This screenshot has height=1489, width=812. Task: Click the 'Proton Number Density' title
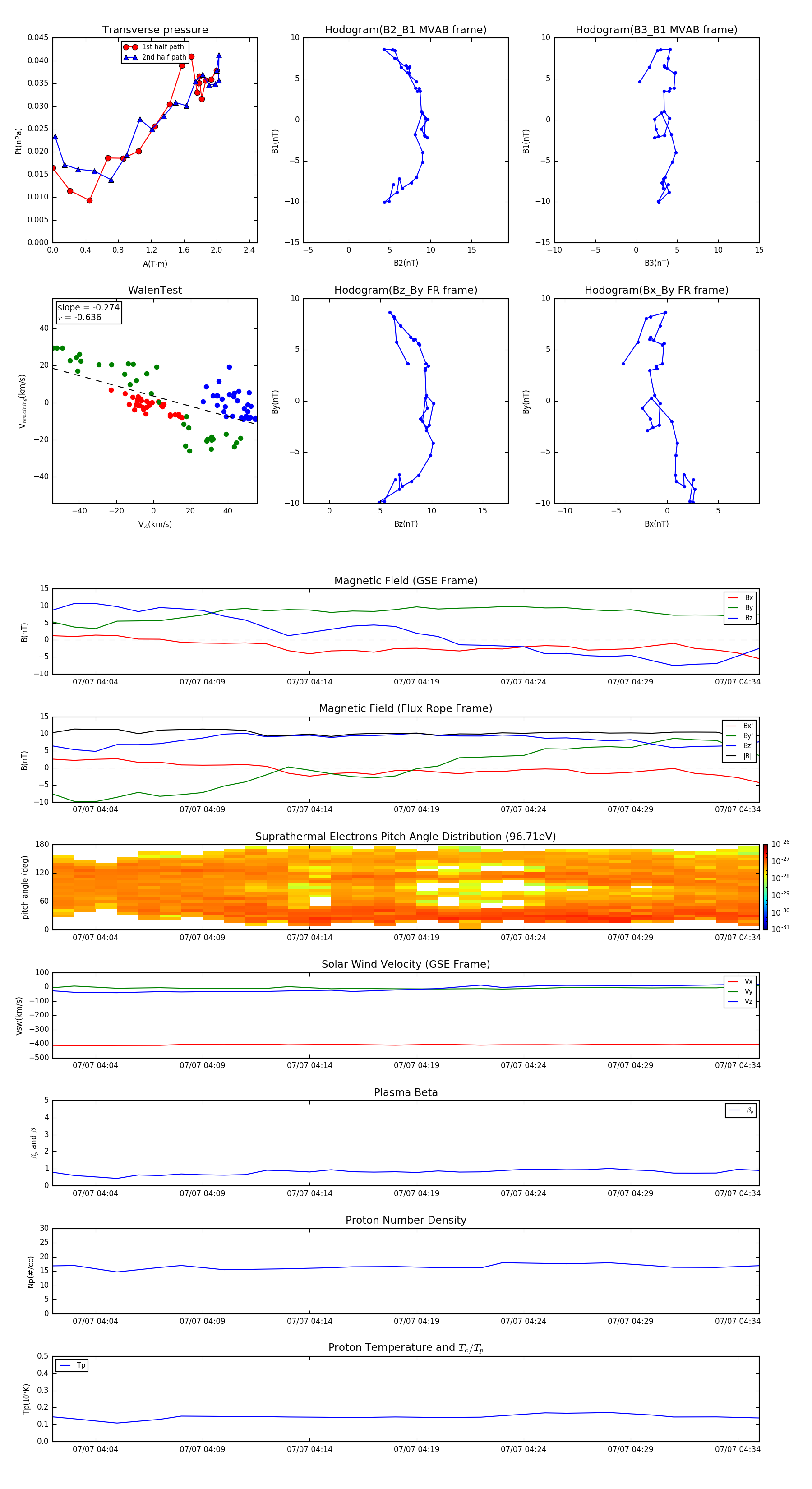tap(406, 1220)
